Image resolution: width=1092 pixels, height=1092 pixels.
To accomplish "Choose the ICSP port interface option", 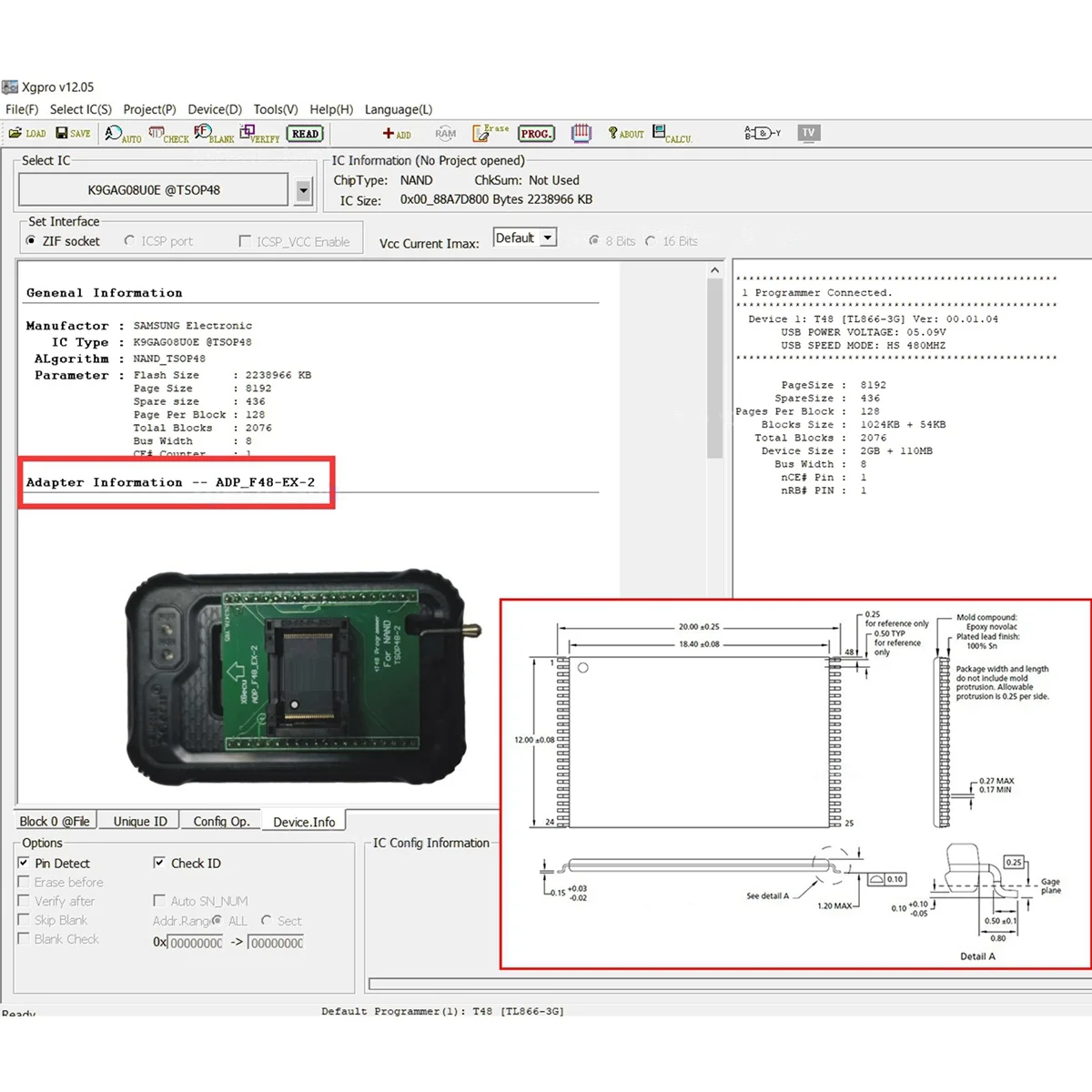I will (x=129, y=241).
